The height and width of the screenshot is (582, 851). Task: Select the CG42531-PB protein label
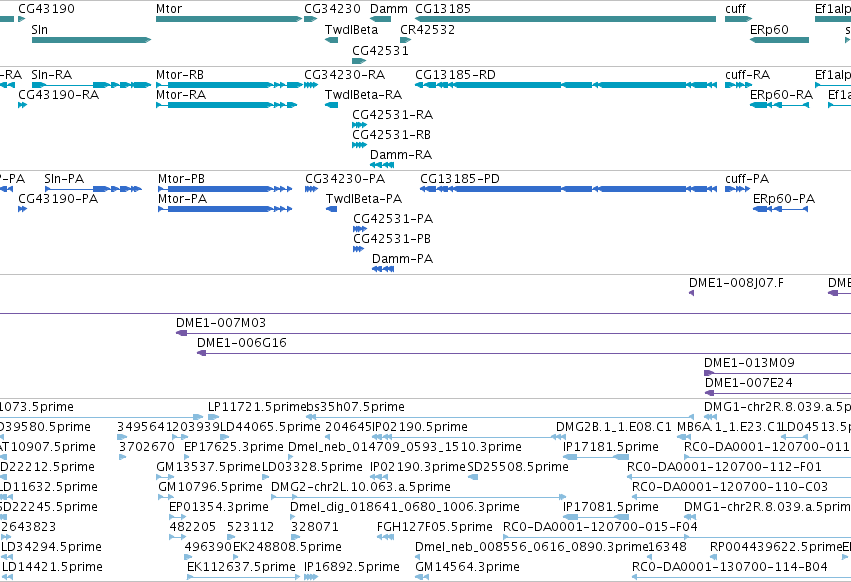pos(392,239)
